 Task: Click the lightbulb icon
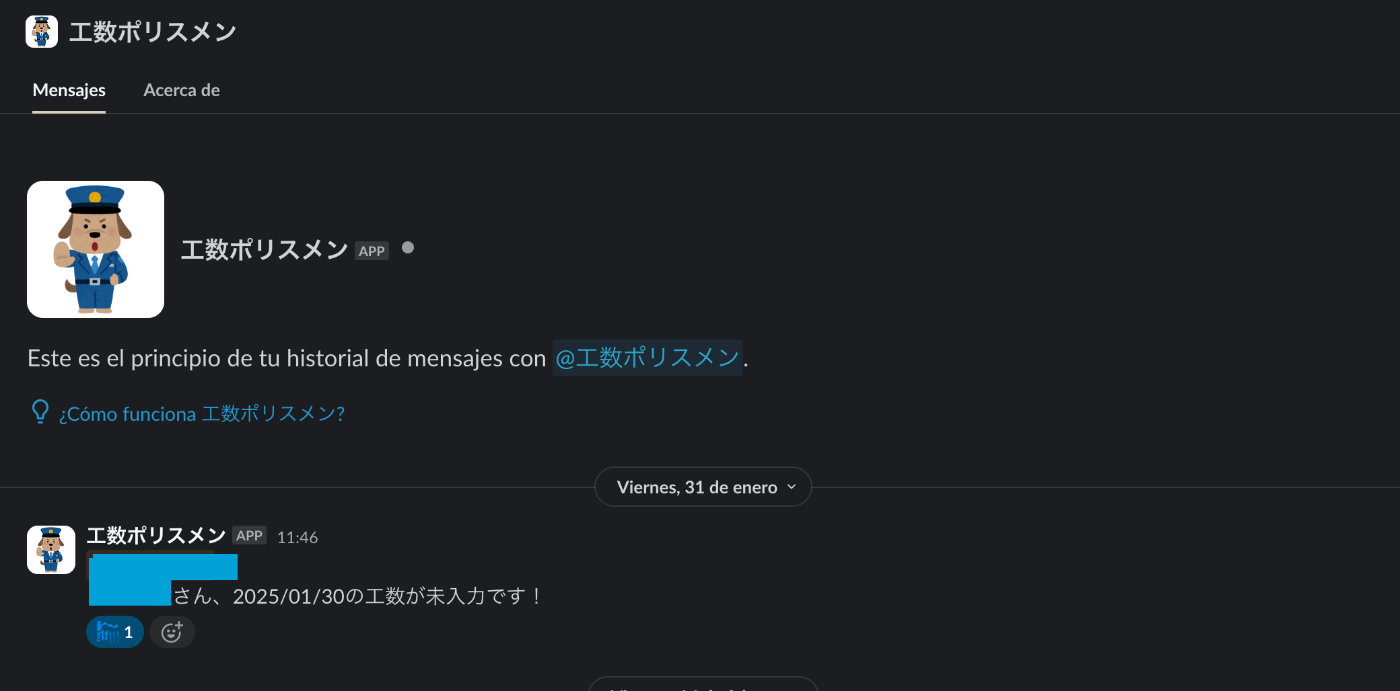40,412
